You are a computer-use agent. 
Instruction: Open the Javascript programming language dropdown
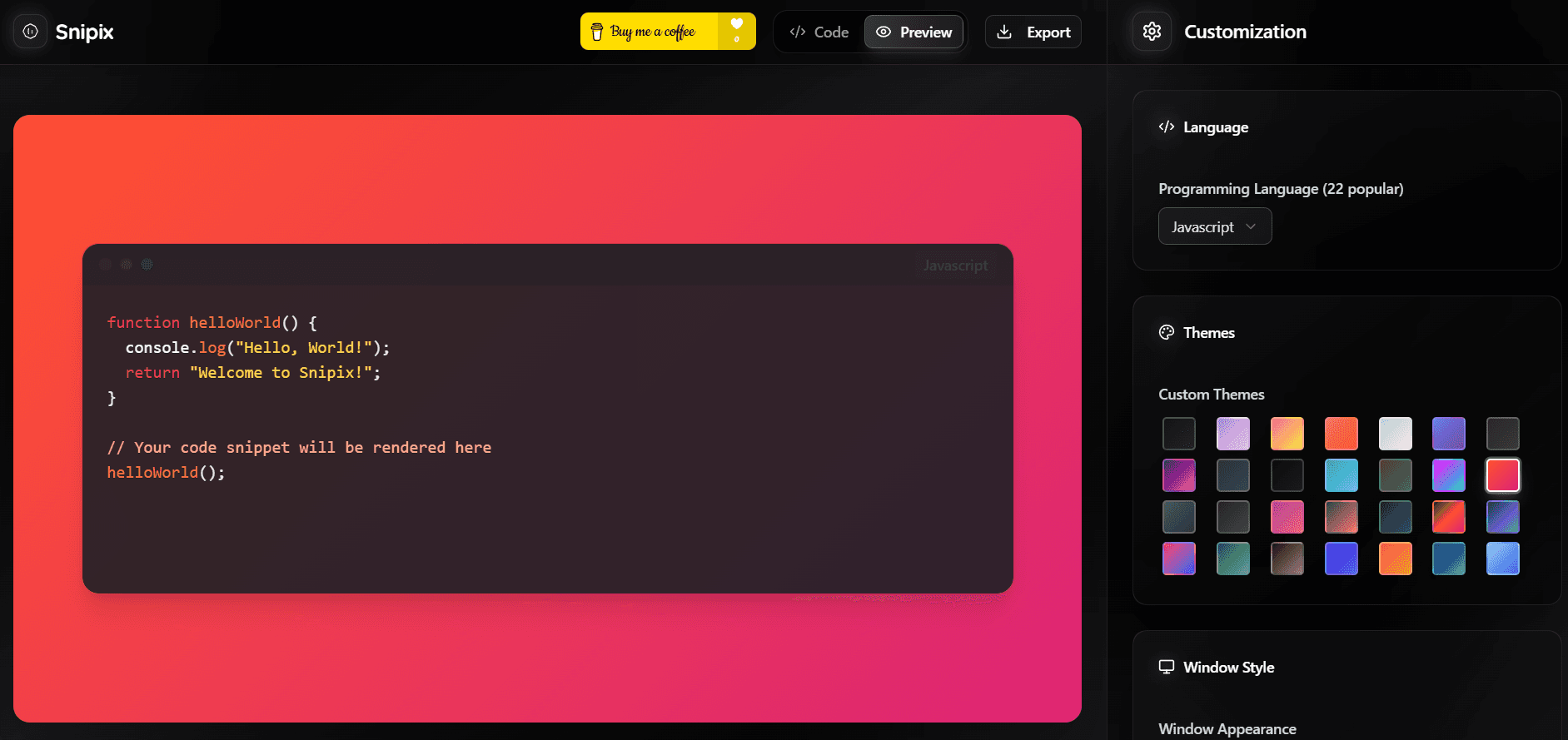(1214, 226)
